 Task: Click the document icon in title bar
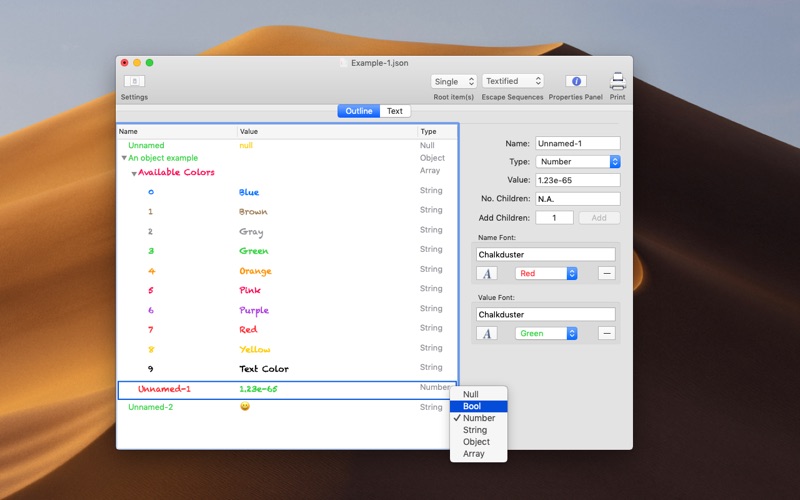(x=343, y=63)
